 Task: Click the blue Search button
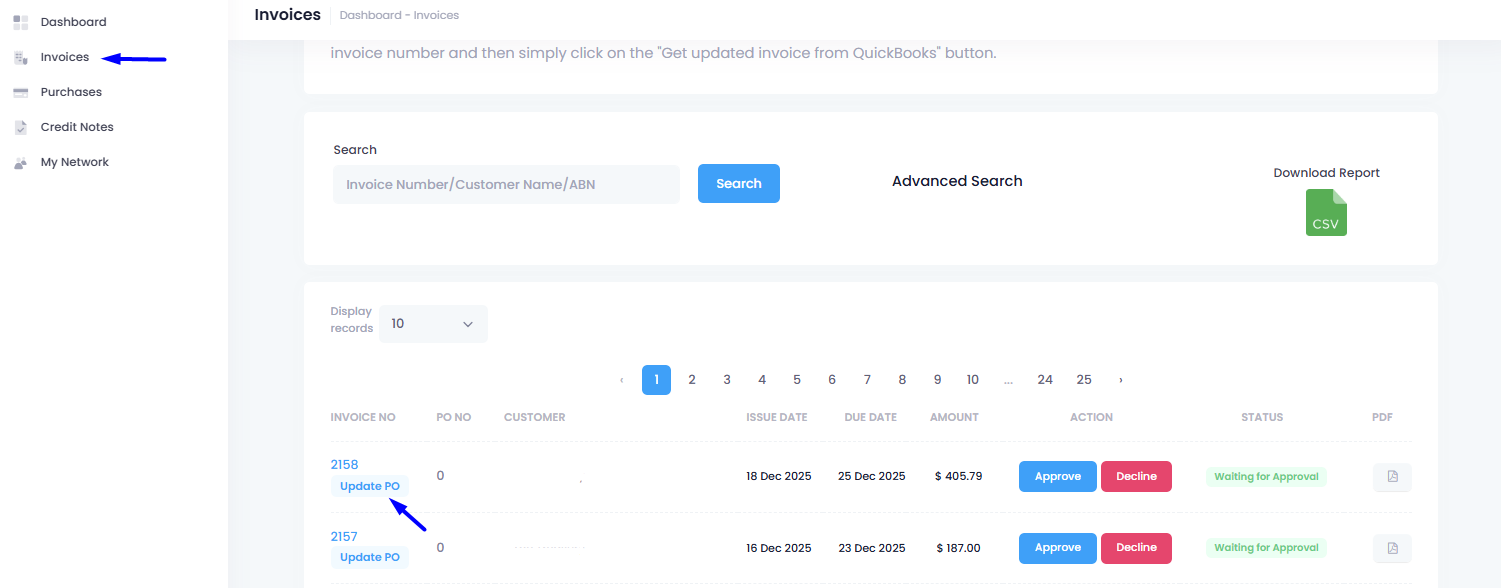pos(738,184)
